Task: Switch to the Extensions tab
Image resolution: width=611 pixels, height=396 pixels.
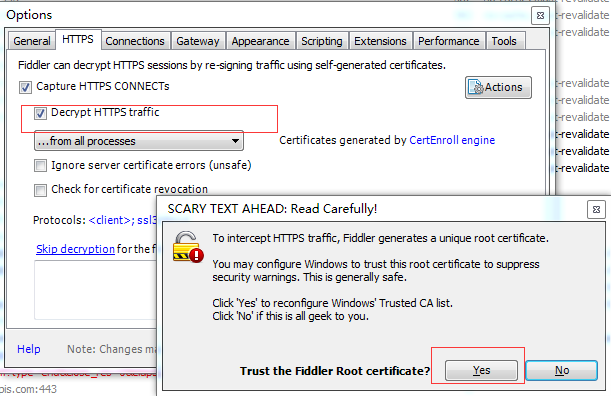Action: click(x=380, y=41)
